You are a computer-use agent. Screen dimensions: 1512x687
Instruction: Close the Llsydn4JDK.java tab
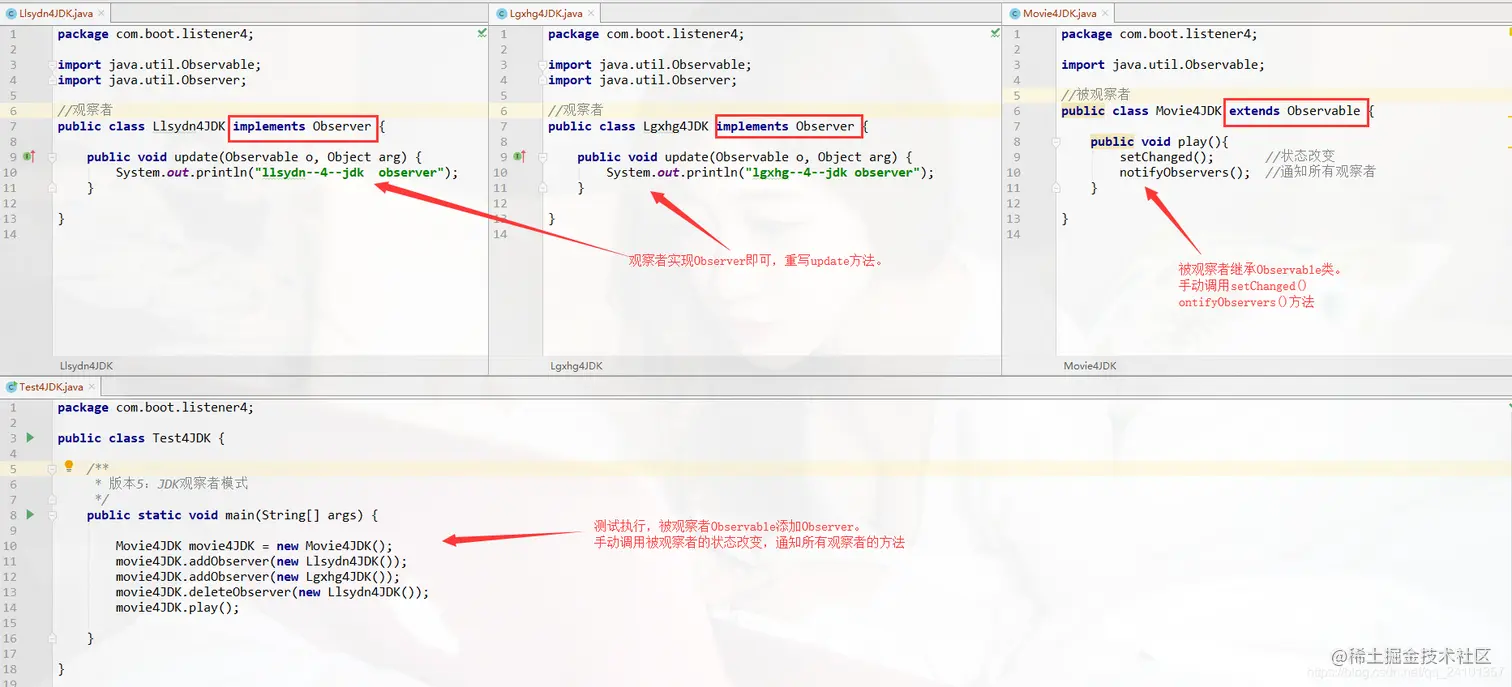pos(101,13)
